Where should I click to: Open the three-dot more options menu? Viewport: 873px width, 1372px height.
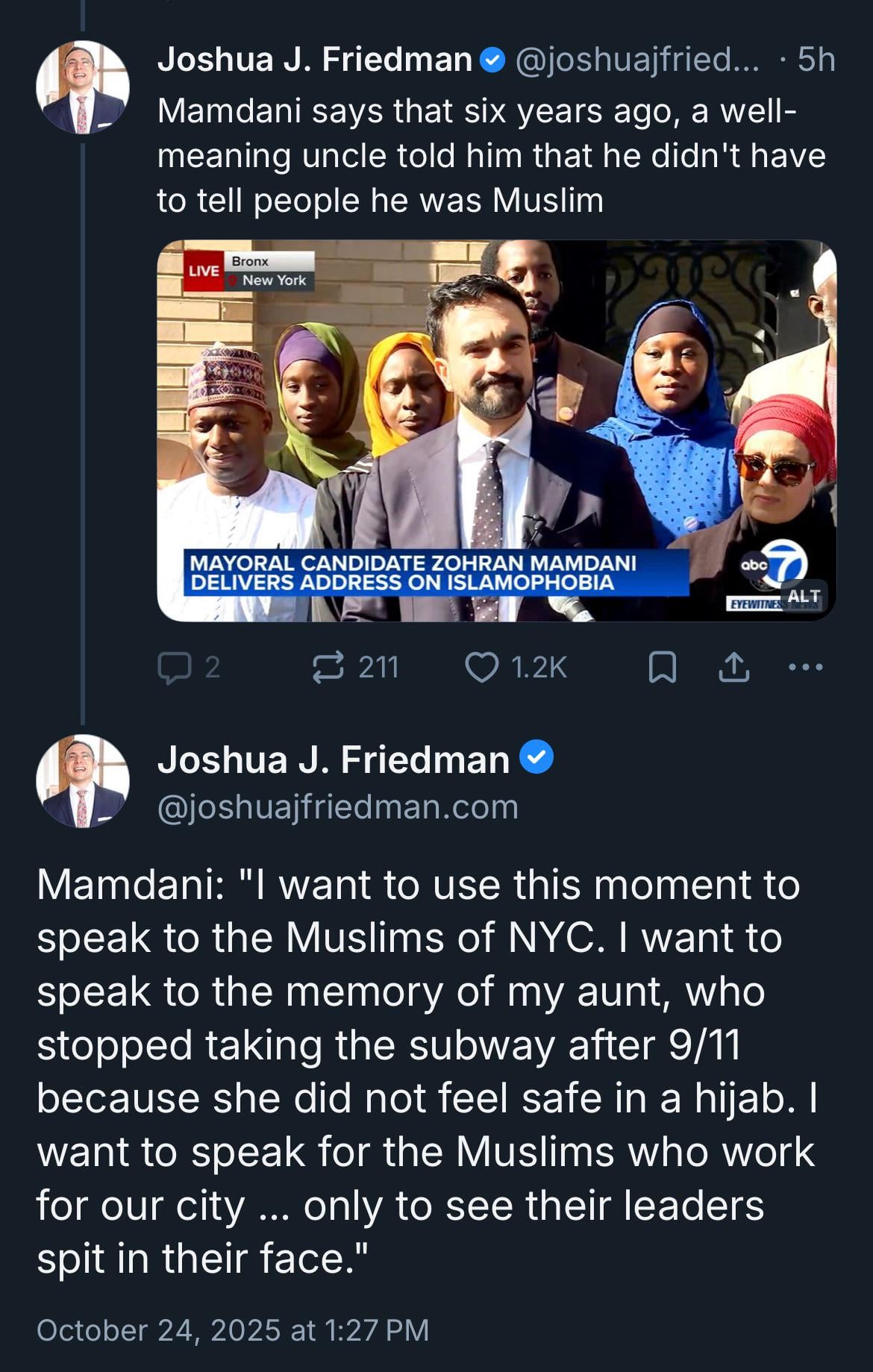(806, 667)
